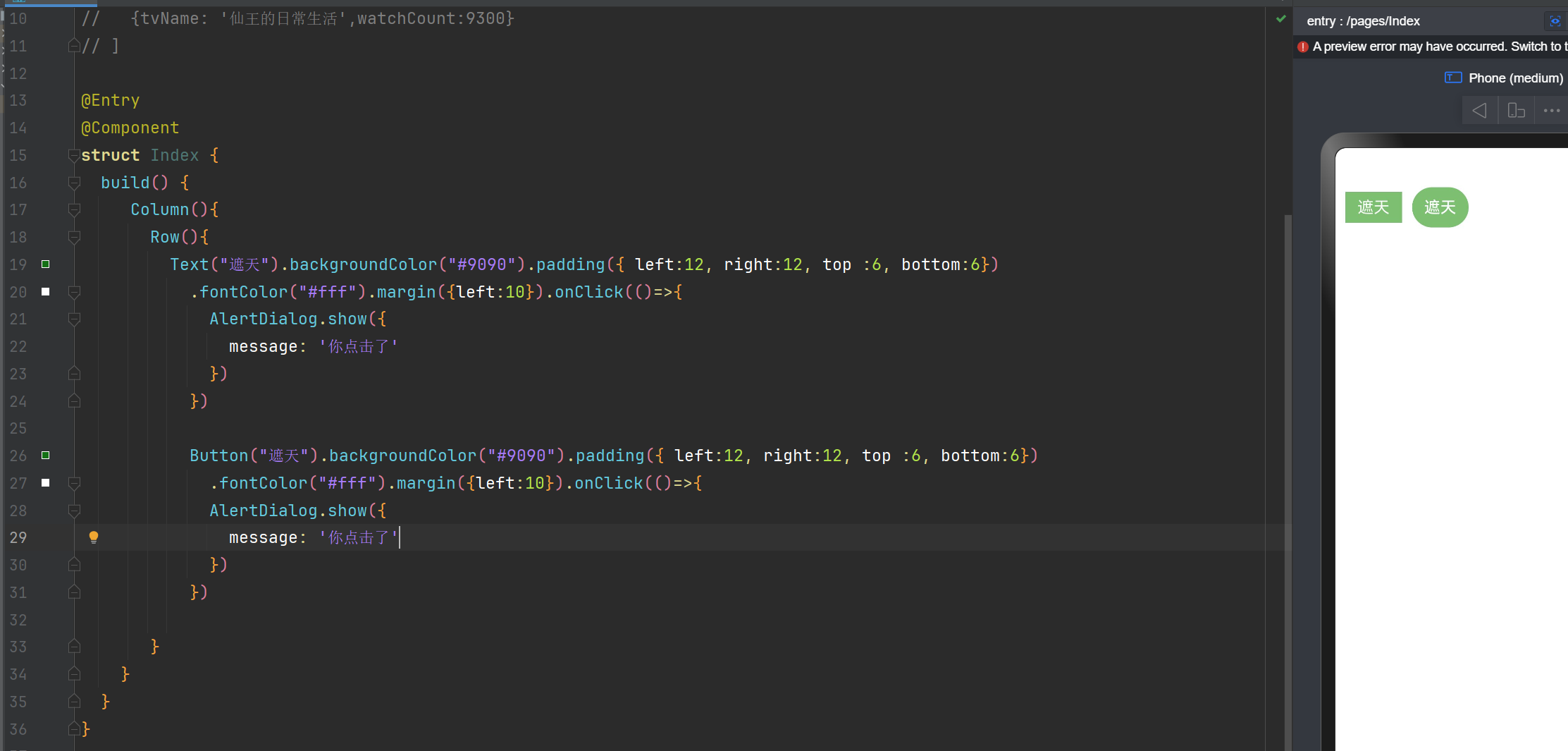
Task: Click the message property on line 22
Action: tap(263, 346)
